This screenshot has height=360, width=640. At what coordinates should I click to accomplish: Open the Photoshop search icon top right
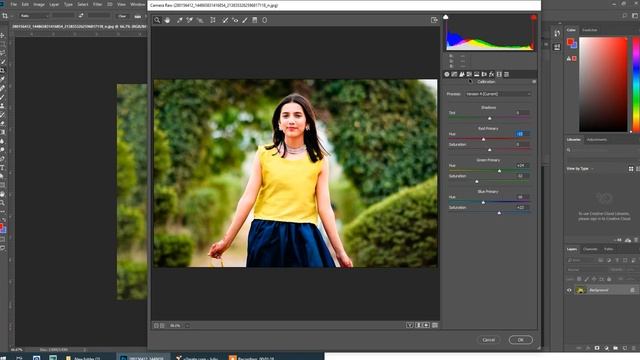point(624,16)
